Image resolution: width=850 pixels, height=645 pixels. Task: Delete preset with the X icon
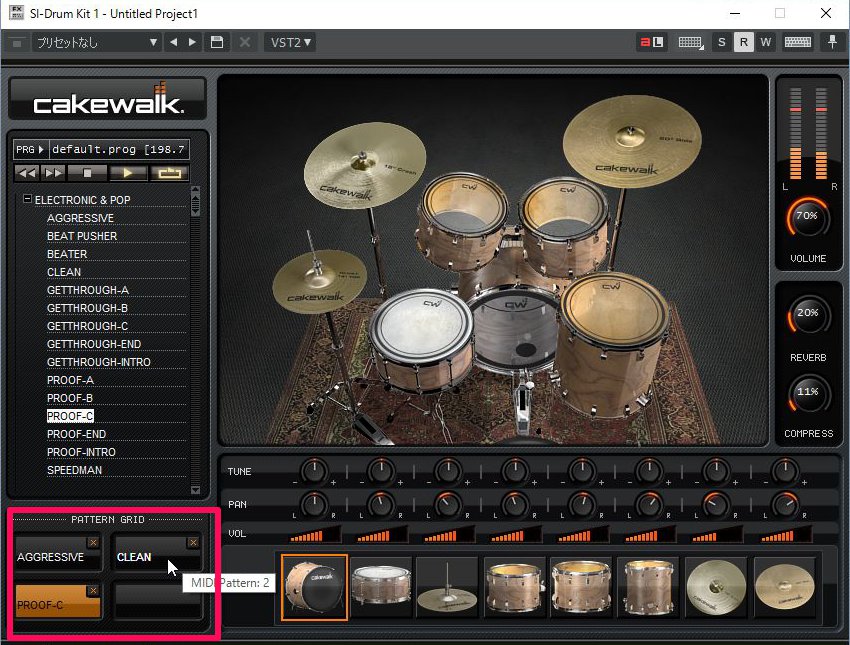[245, 42]
